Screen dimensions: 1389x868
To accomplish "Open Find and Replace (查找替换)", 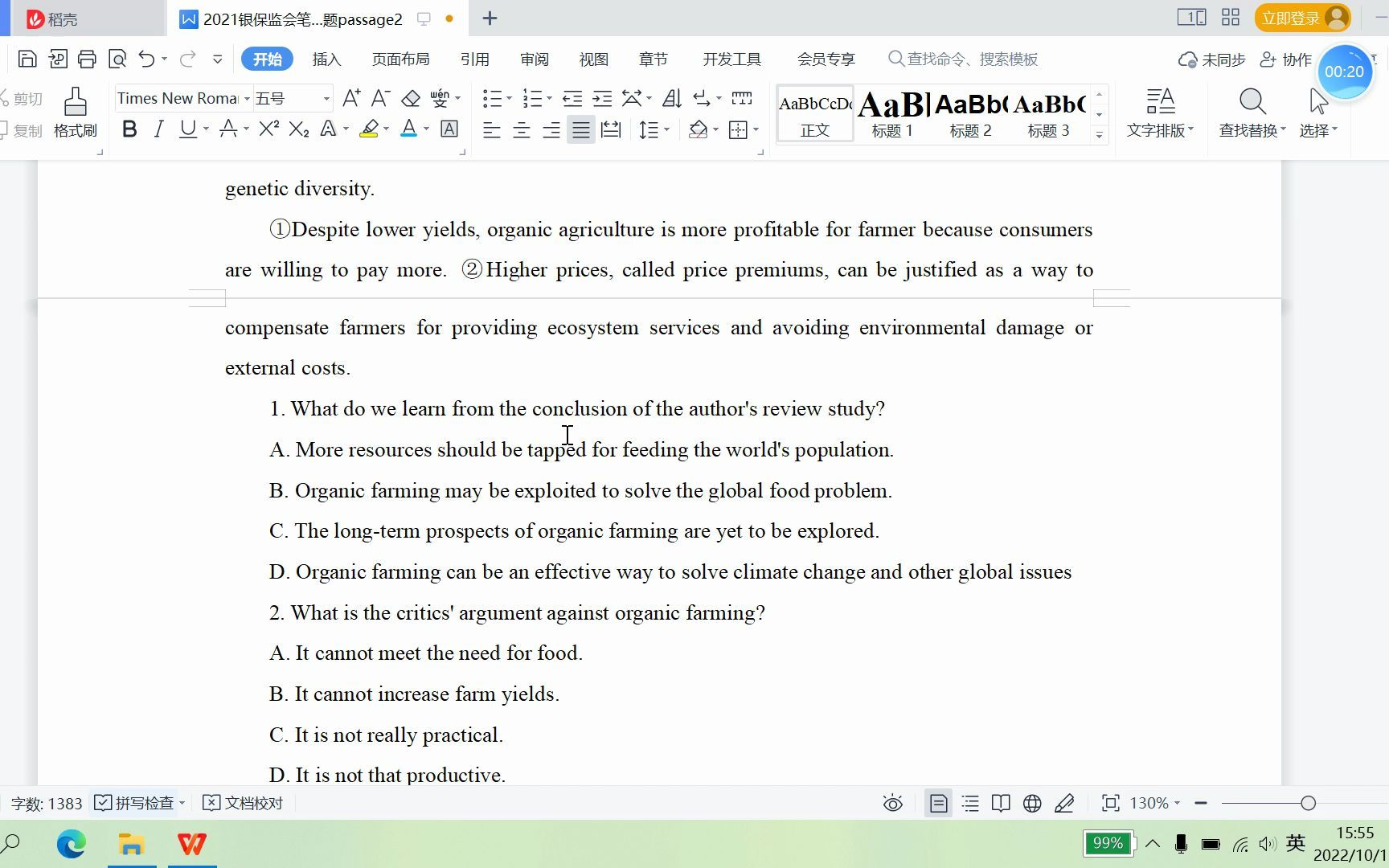I will point(1252,113).
